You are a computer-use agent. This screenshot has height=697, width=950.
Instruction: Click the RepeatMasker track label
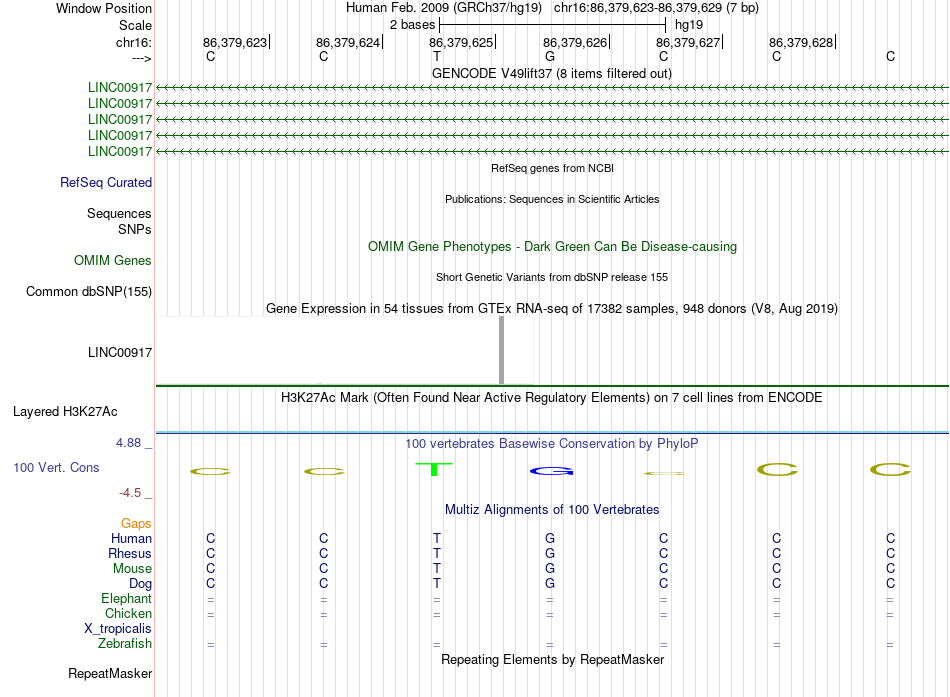[x=110, y=673]
